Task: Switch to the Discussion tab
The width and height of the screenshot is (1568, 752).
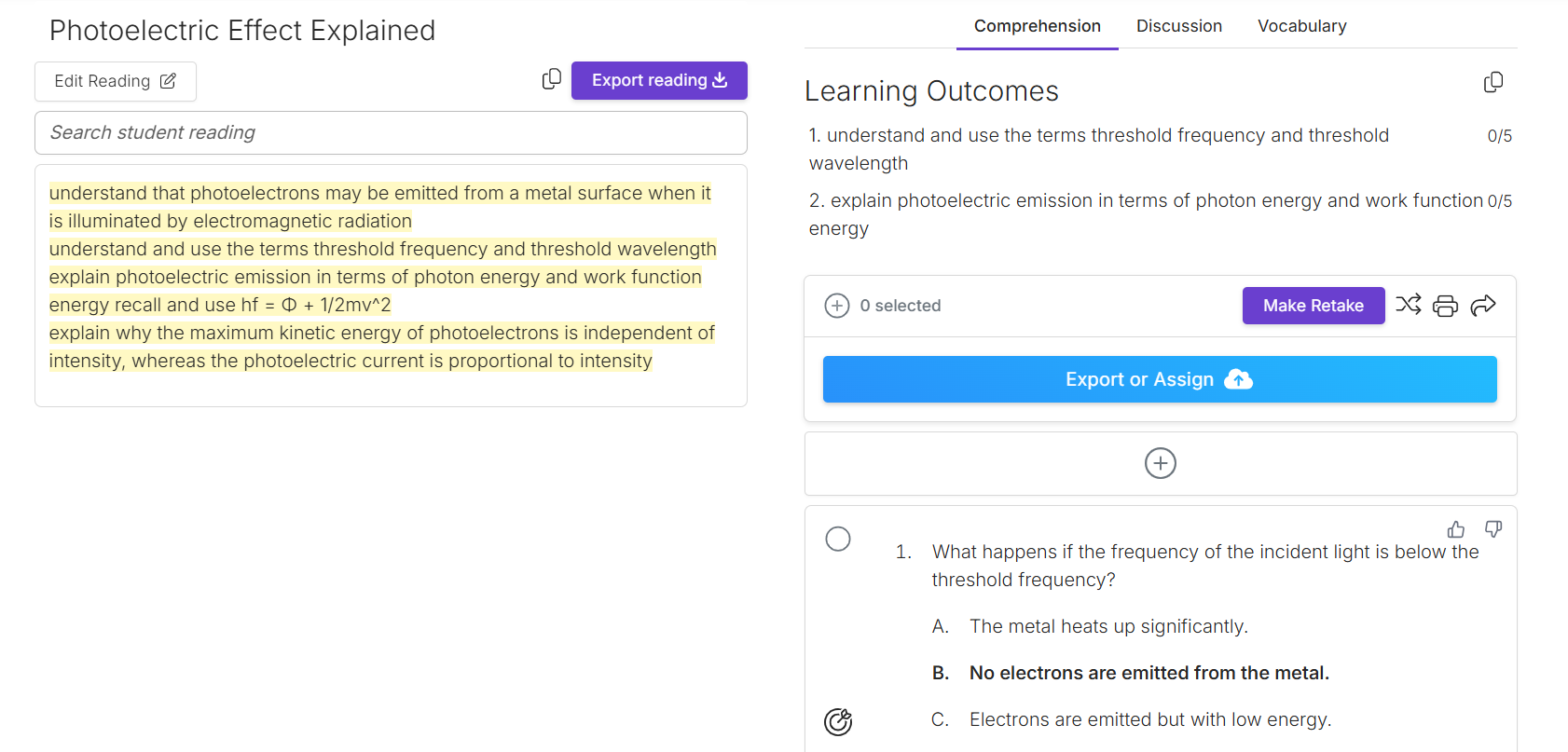Action: pos(1178,26)
